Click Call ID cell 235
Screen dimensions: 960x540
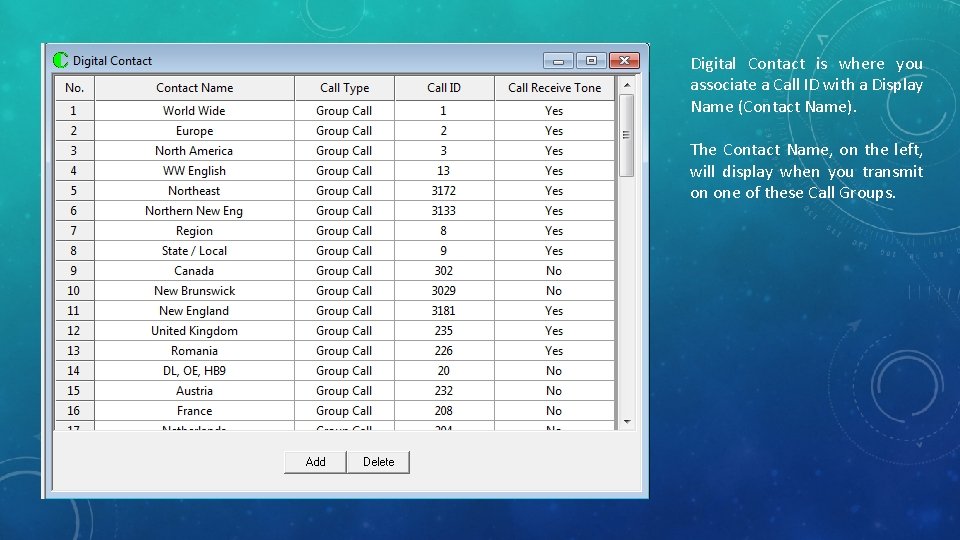pyautogui.click(x=444, y=331)
